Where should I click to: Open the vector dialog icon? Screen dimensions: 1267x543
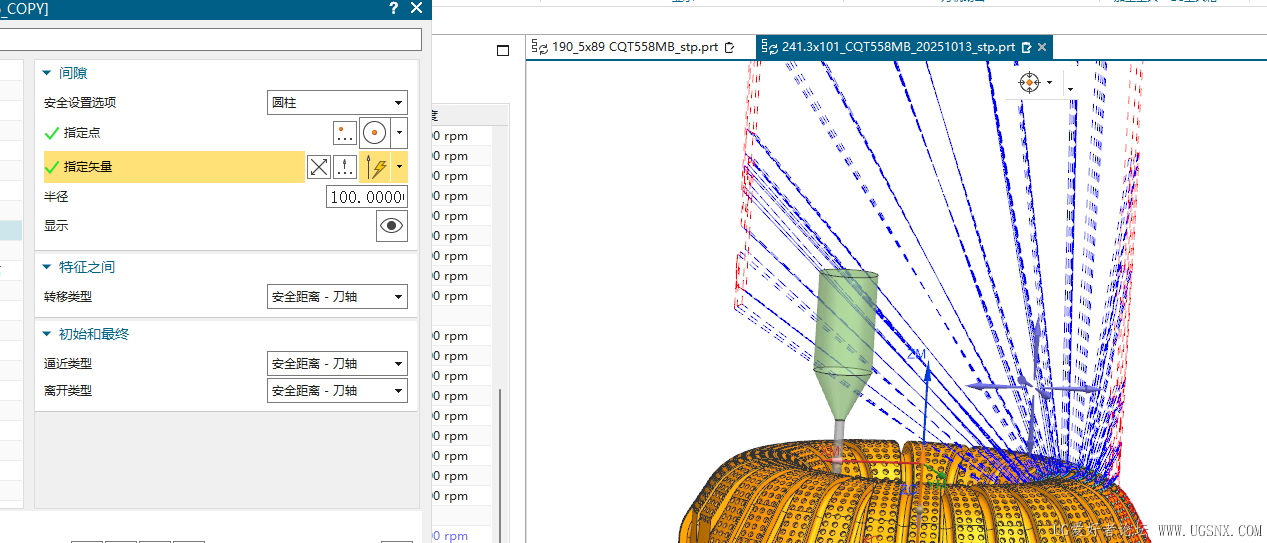345,167
